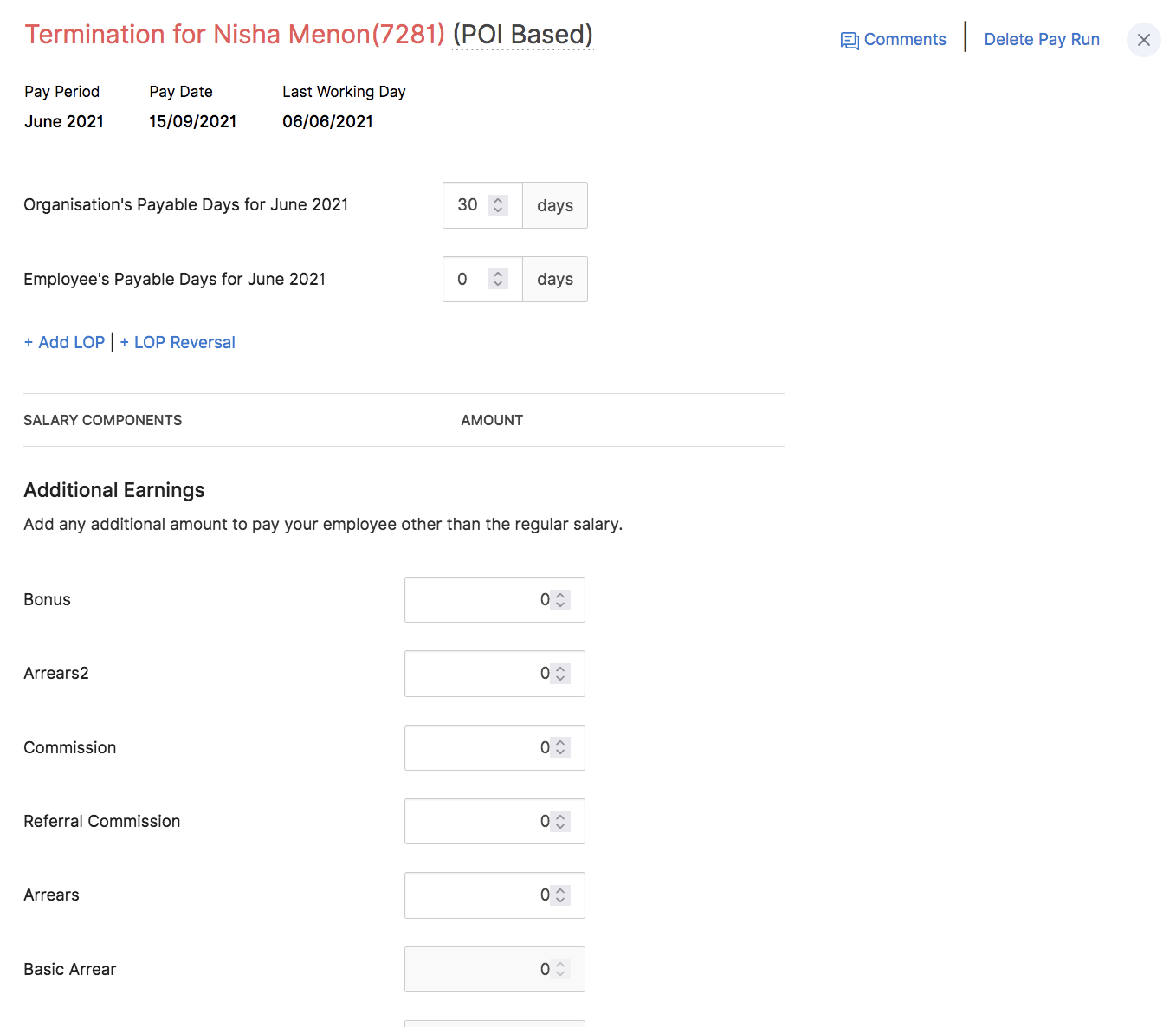
Task: Close the termination pay run panel
Action: pyautogui.click(x=1143, y=40)
